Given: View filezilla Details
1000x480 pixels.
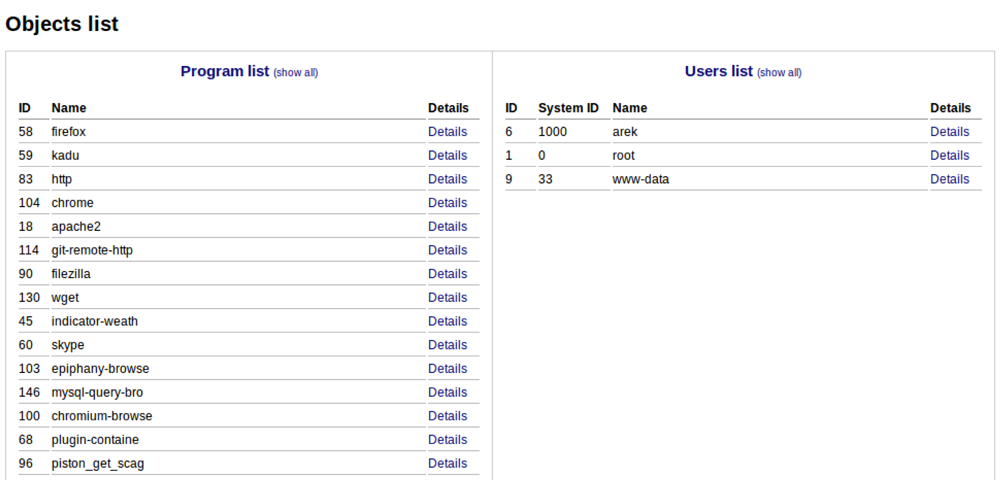Looking at the screenshot, I should (447, 273).
